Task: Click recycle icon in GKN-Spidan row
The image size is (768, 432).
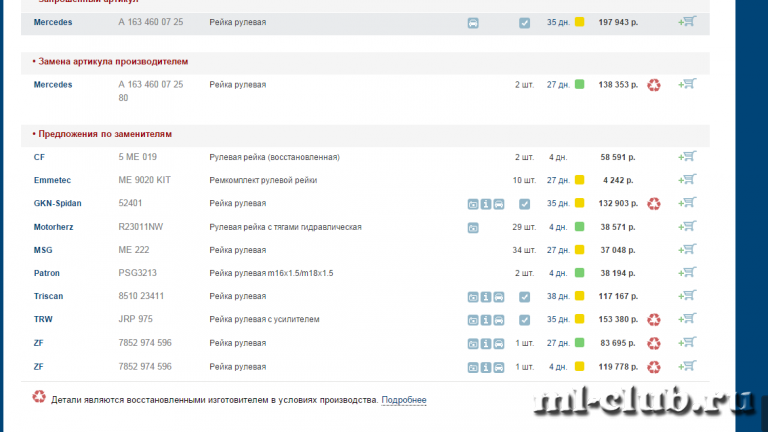Action: 654,204
